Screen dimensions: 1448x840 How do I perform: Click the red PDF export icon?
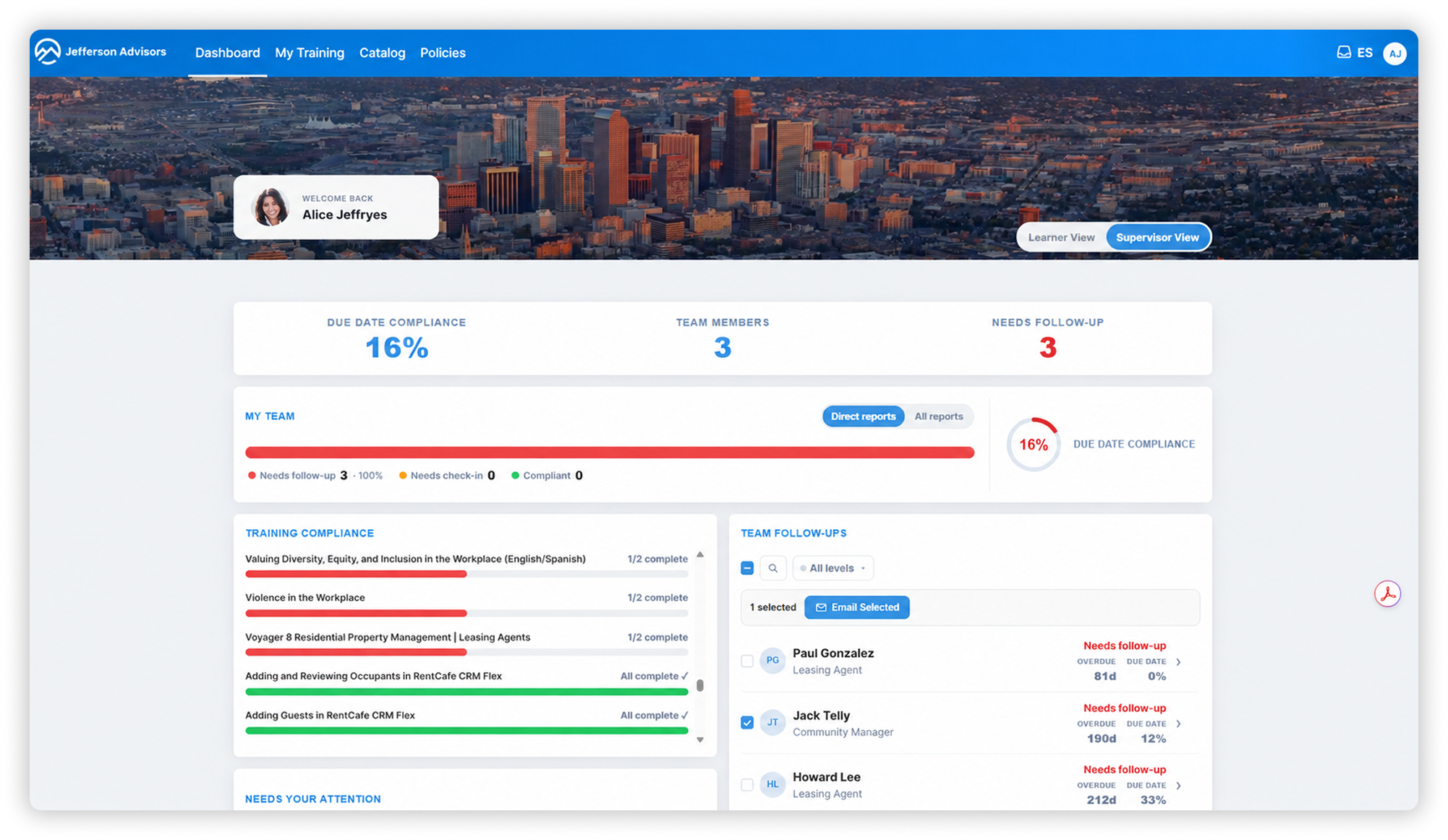pyautogui.click(x=1387, y=594)
